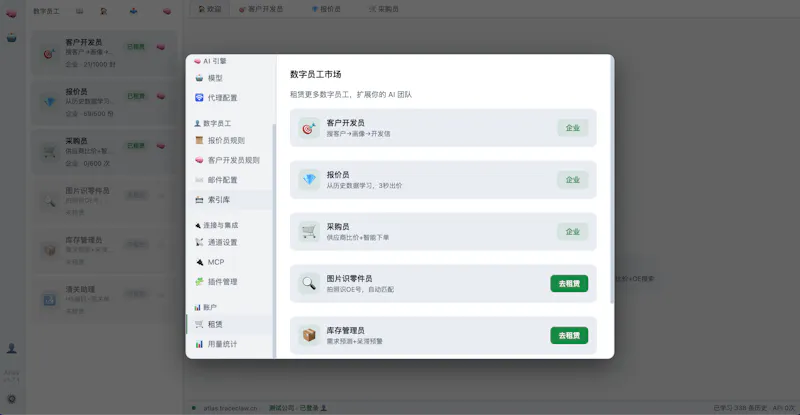The width and height of the screenshot is (800, 415).
Task: Click atlas.traceclaw.cn in status bar
Action: 230,408
